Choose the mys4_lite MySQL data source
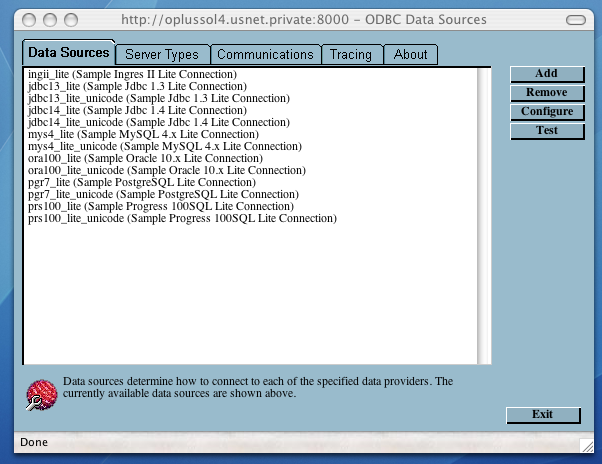Image resolution: width=602 pixels, height=464 pixels. pos(143,134)
